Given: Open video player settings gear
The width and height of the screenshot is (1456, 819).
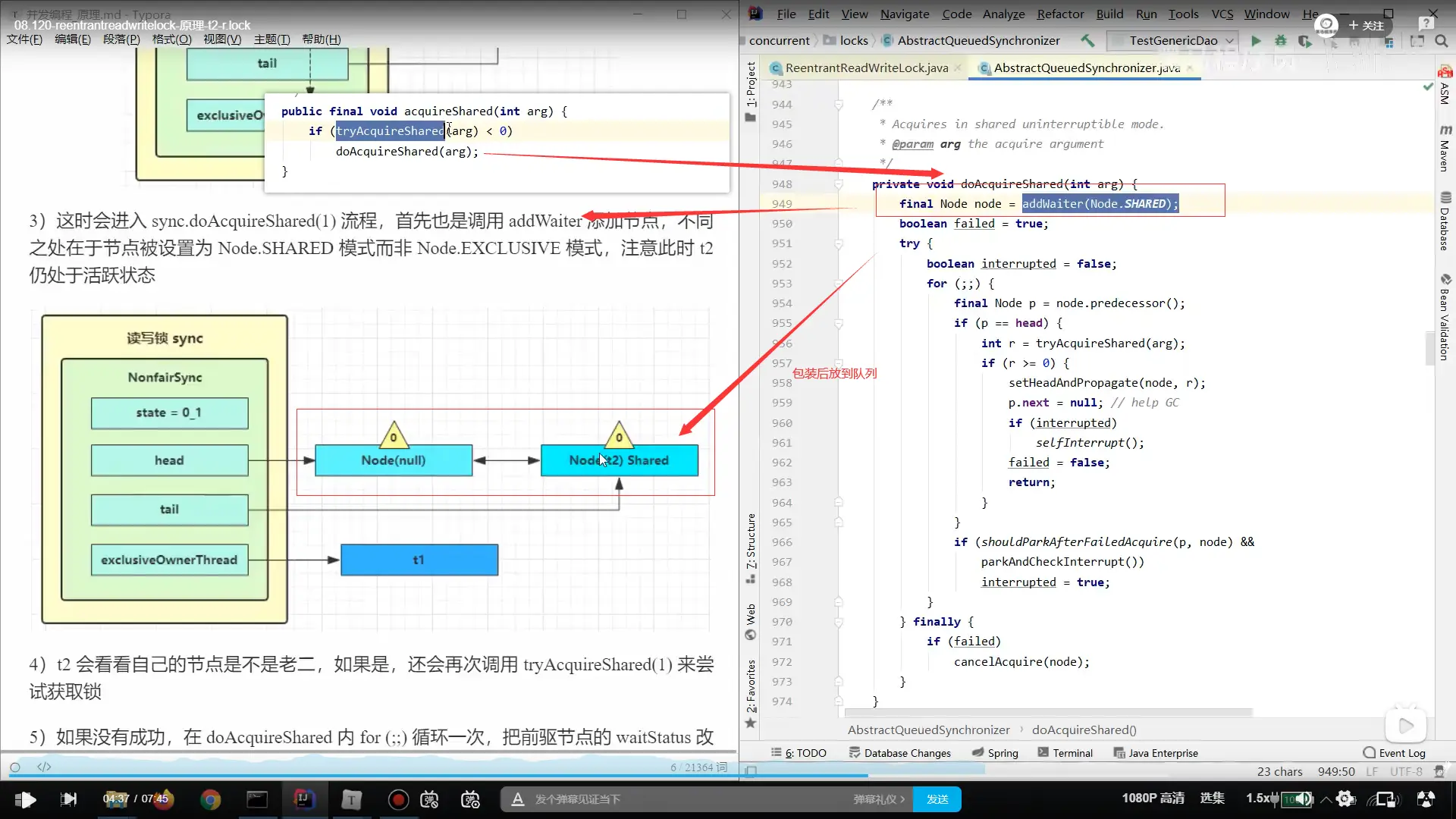Looking at the screenshot, I should (1345, 799).
